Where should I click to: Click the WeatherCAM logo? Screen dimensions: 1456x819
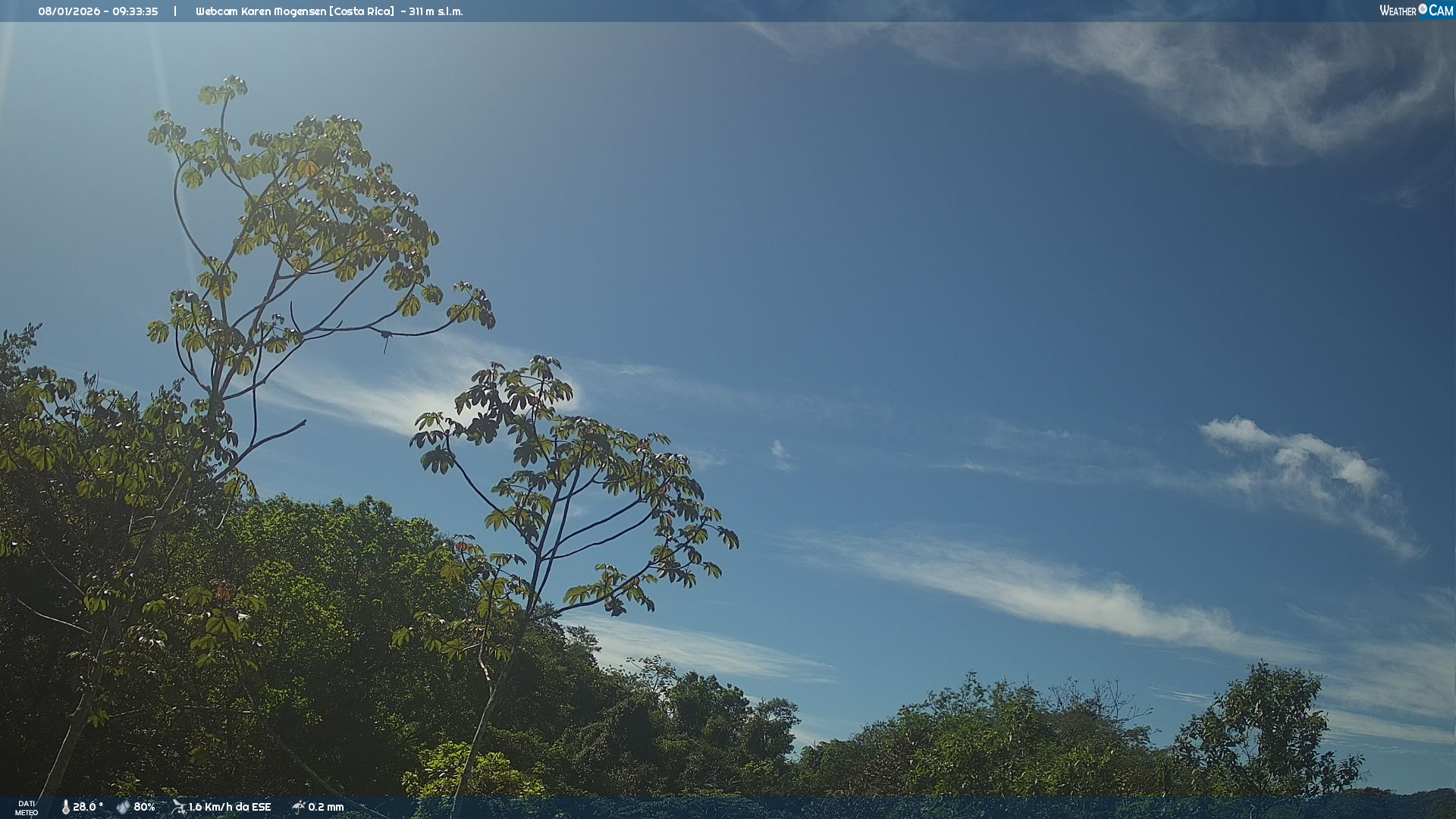[1416, 11]
